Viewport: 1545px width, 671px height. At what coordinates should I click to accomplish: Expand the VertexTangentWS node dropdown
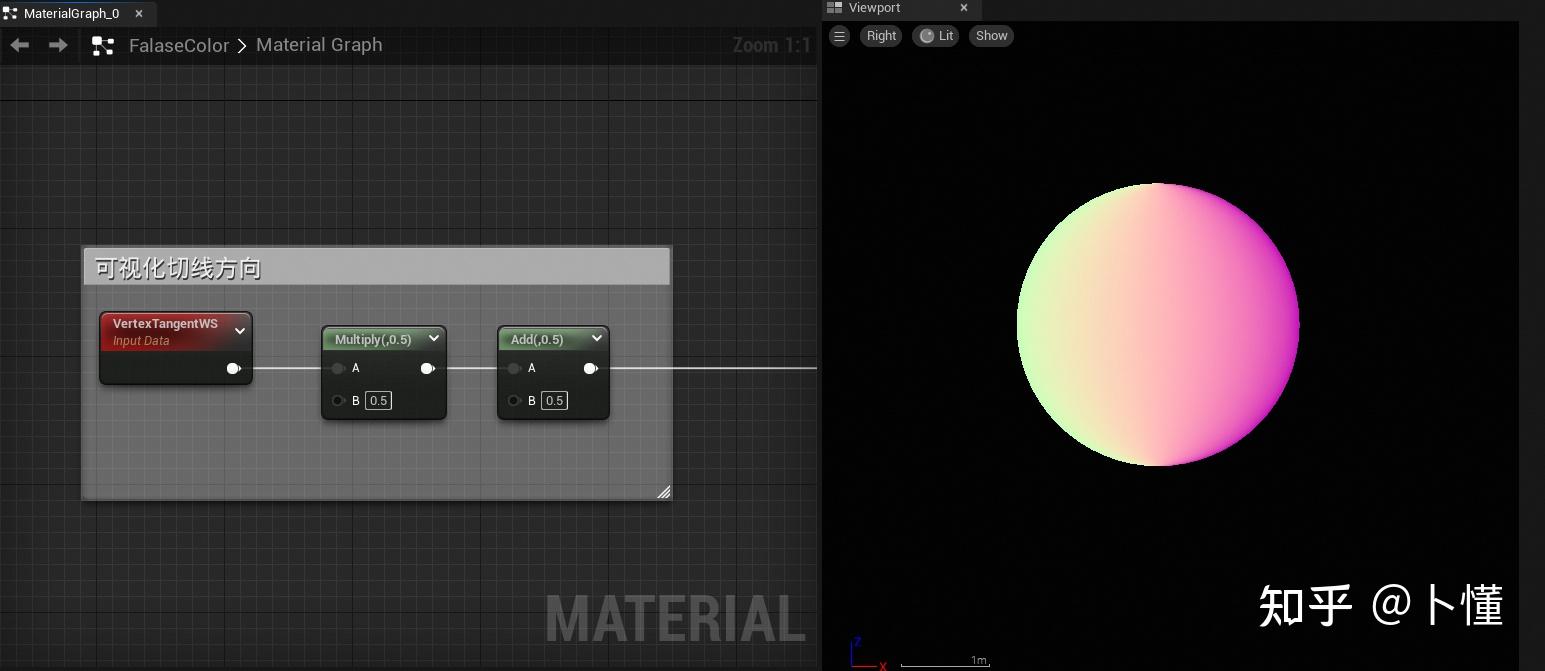click(240, 330)
